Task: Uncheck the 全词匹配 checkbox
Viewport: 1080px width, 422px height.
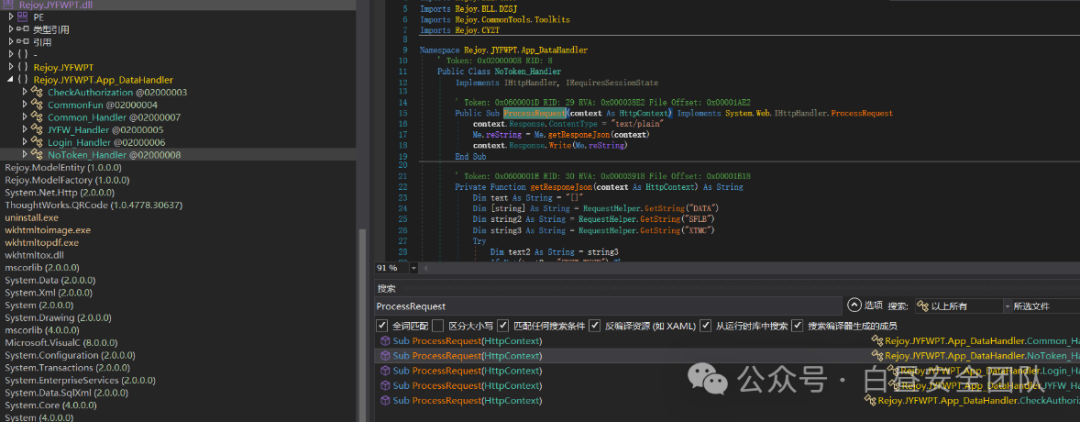Action: pyautogui.click(x=382, y=326)
